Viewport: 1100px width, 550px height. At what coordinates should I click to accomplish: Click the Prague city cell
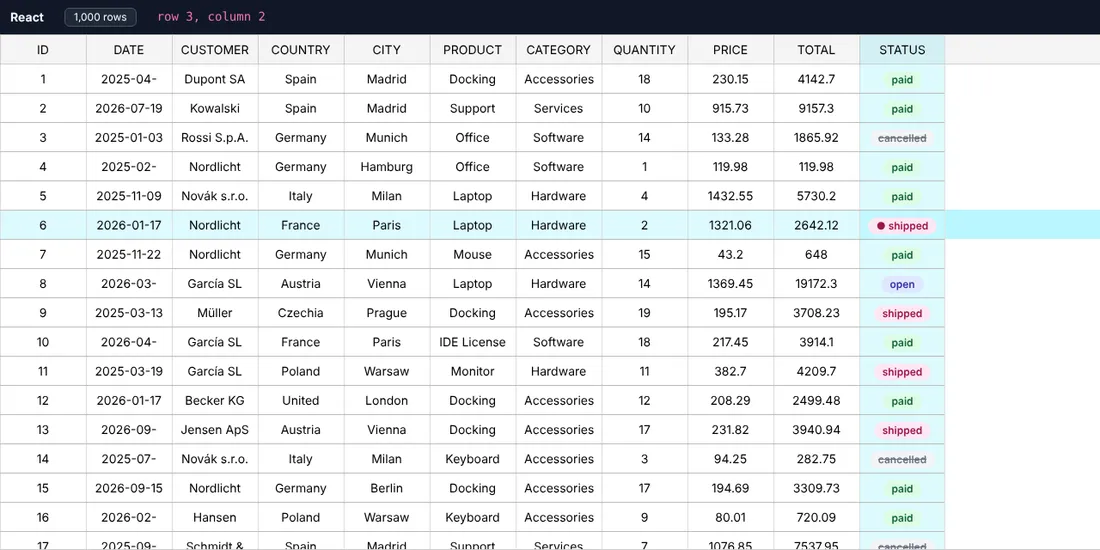pos(387,313)
